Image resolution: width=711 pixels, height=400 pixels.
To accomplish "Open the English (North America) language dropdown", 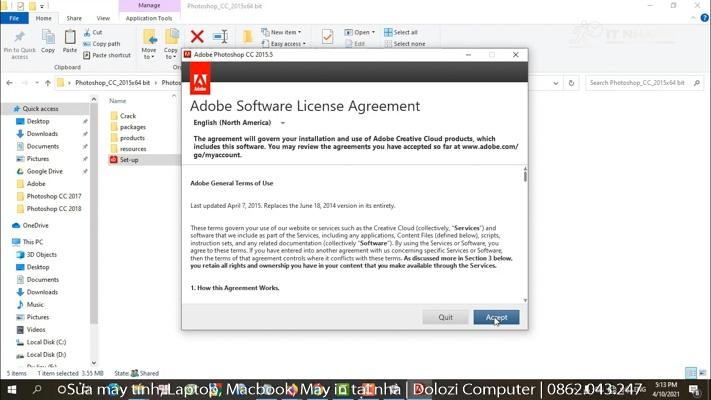I will coord(240,123).
